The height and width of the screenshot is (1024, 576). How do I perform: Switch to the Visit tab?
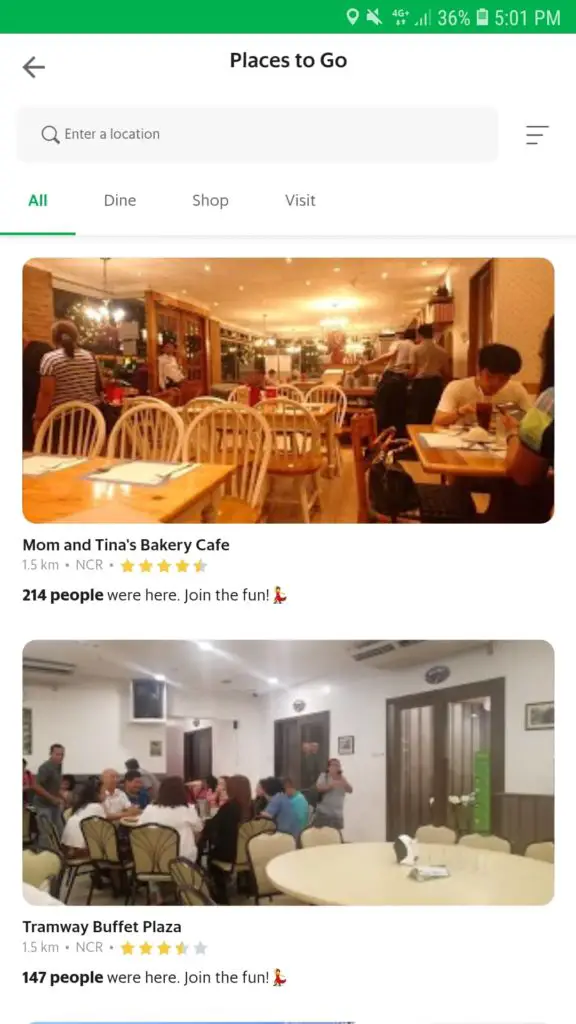300,201
